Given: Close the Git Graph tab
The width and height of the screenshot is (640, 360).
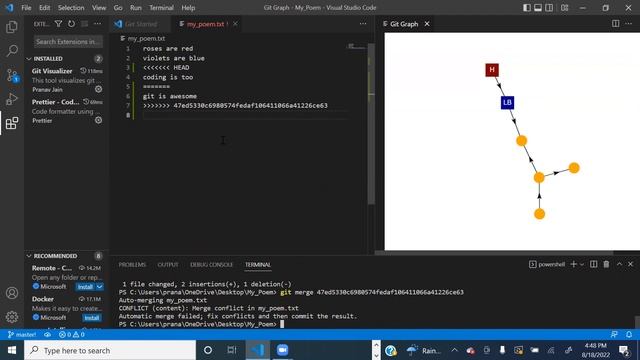Looking at the screenshot, I should [x=427, y=24].
